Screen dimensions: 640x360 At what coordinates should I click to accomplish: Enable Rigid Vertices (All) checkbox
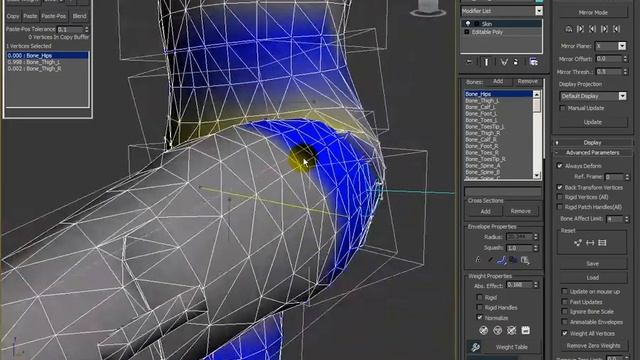pyautogui.click(x=560, y=197)
